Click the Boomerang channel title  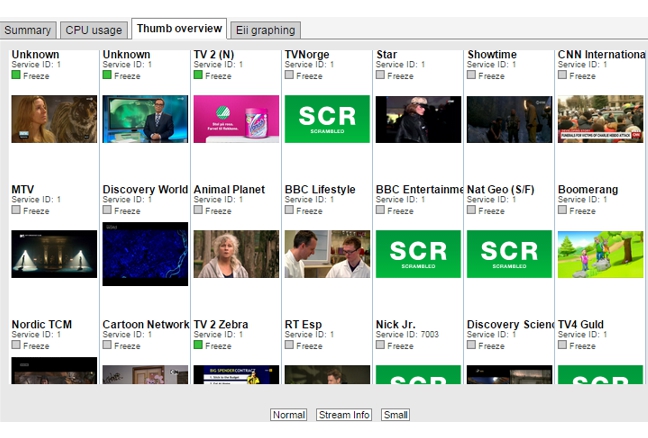(x=588, y=189)
